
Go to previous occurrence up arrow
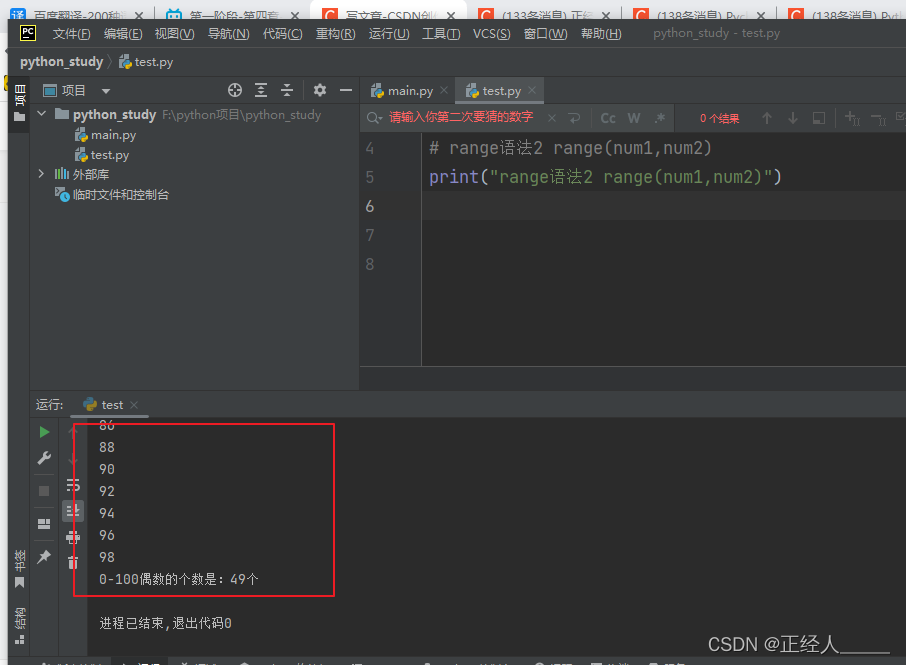pos(767,118)
